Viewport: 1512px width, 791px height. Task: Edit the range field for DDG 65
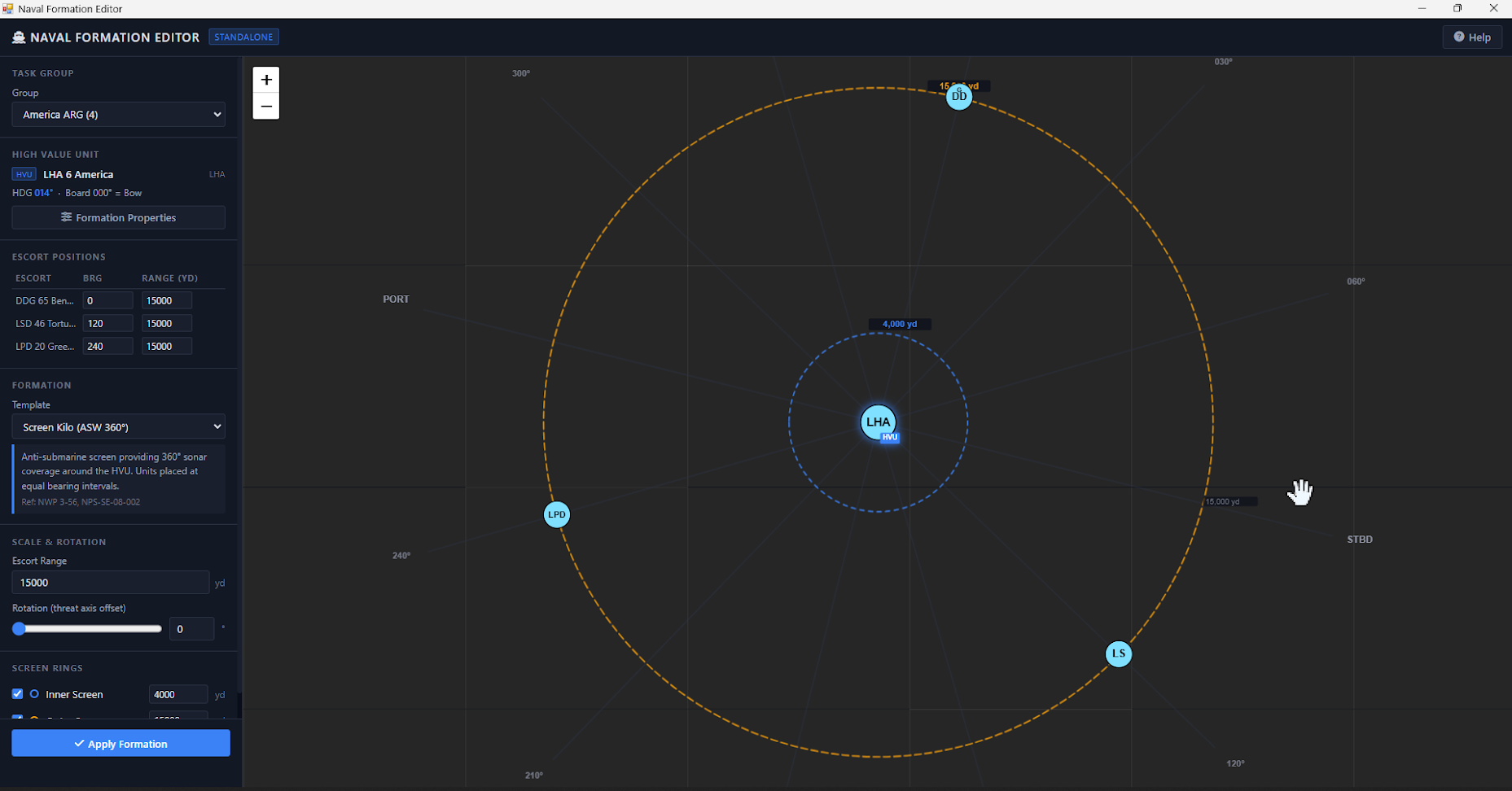click(167, 301)
